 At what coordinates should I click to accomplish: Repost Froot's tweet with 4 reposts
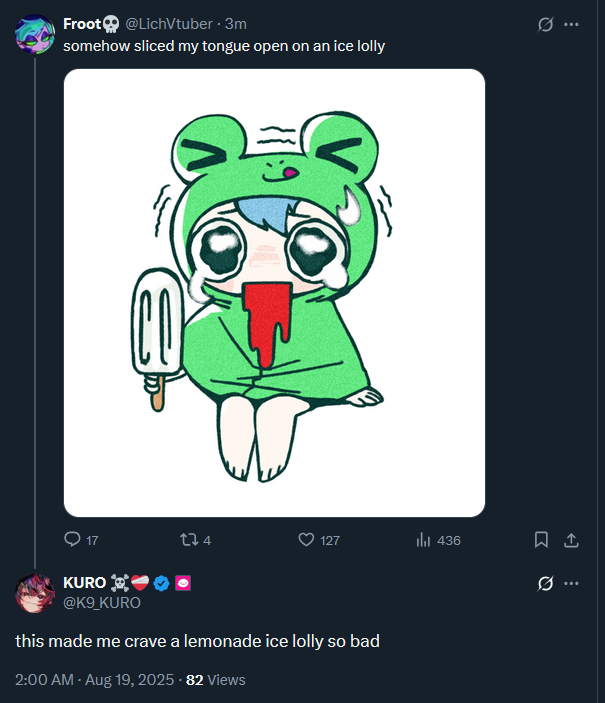[185, 540]
